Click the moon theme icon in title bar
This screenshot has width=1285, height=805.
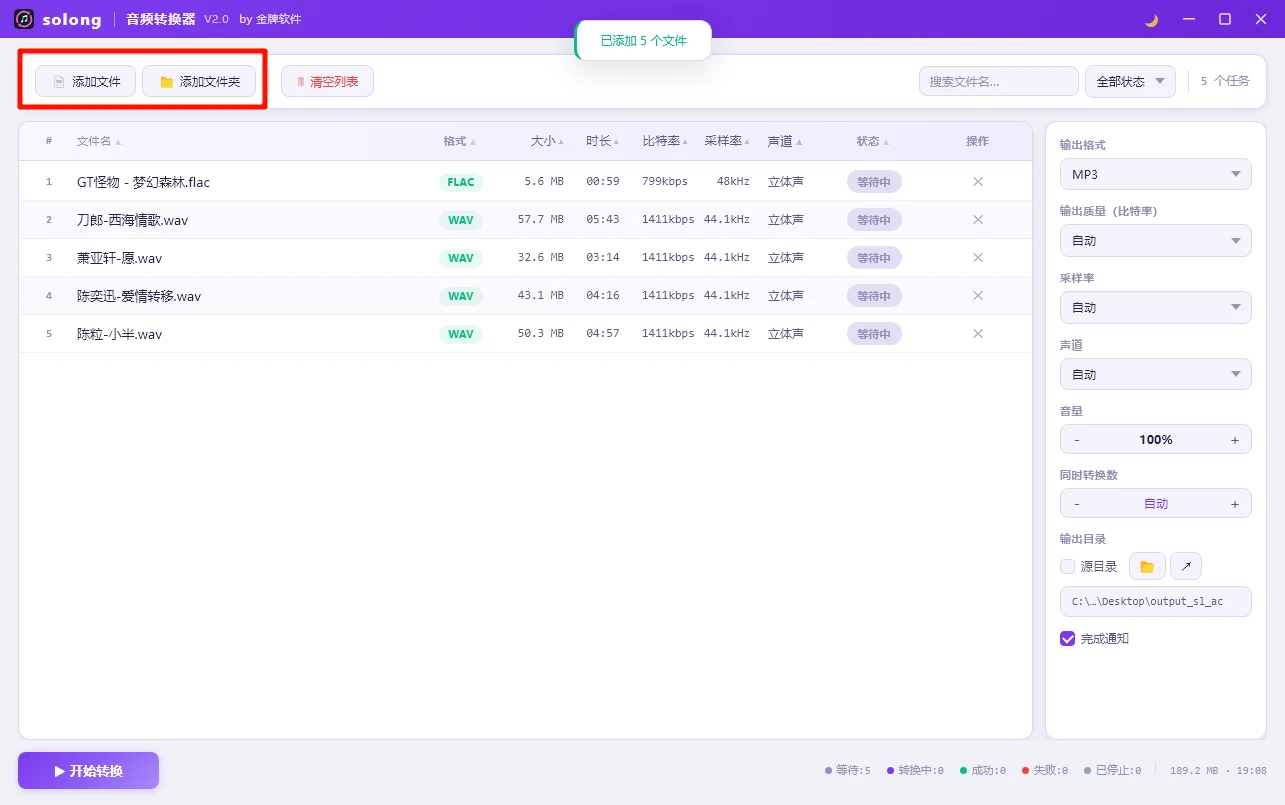(1149, 19)
